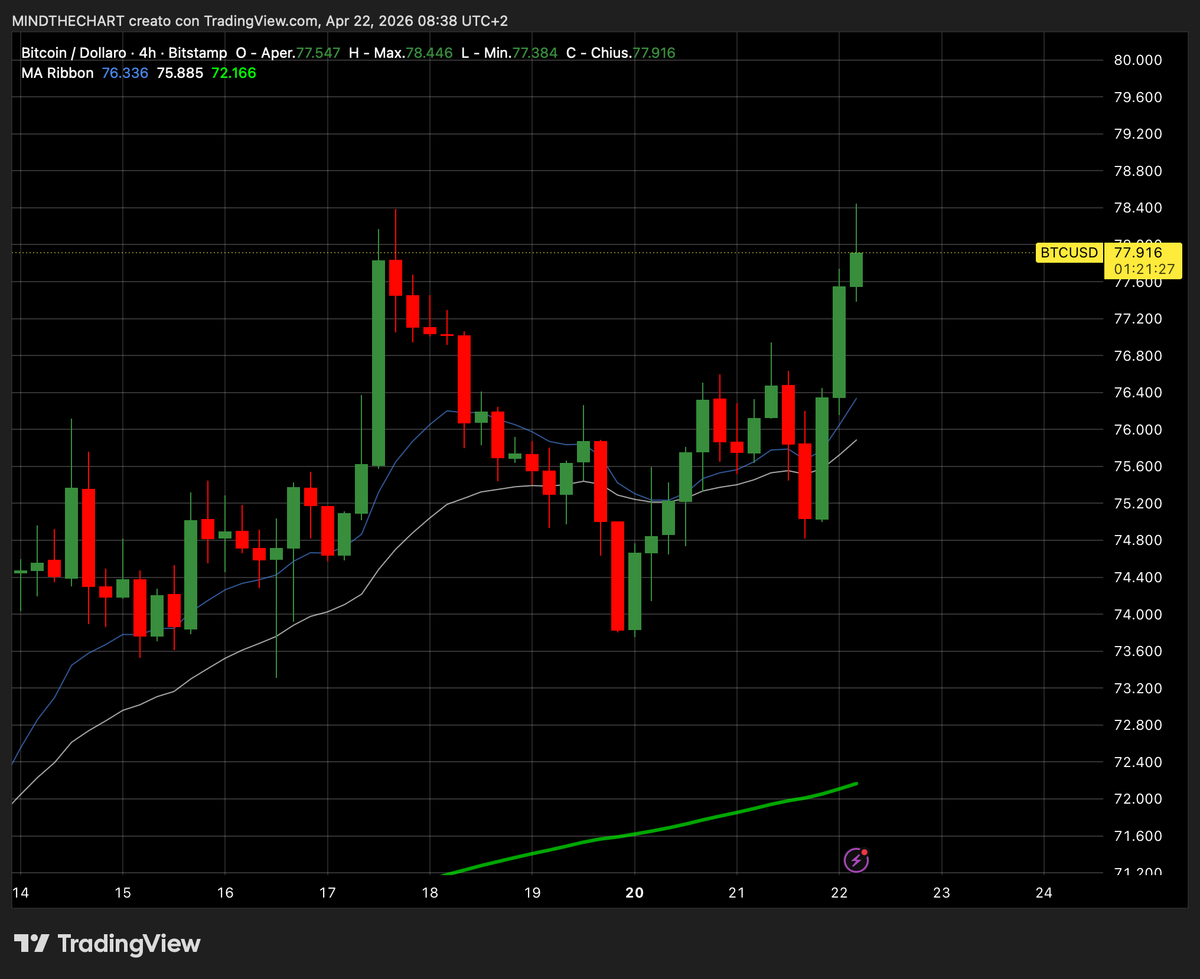Screen dimensions: 1200x979
Task: Click date 19 on the time axis
Action: (x=532, y=892)
